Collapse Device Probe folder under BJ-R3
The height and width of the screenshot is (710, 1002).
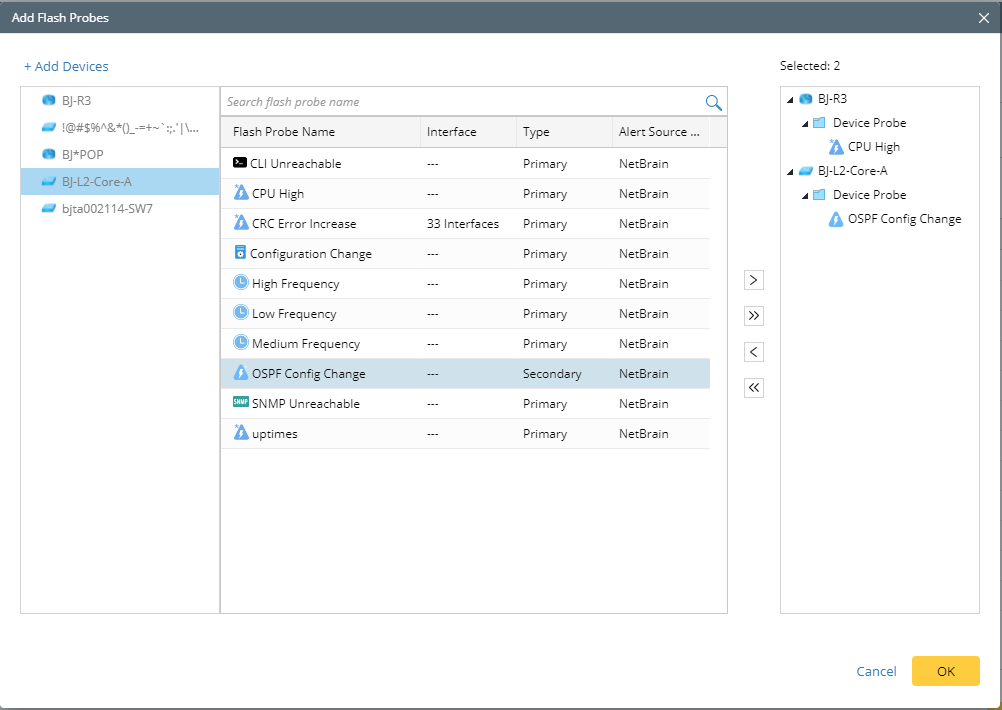pos(805,123)
